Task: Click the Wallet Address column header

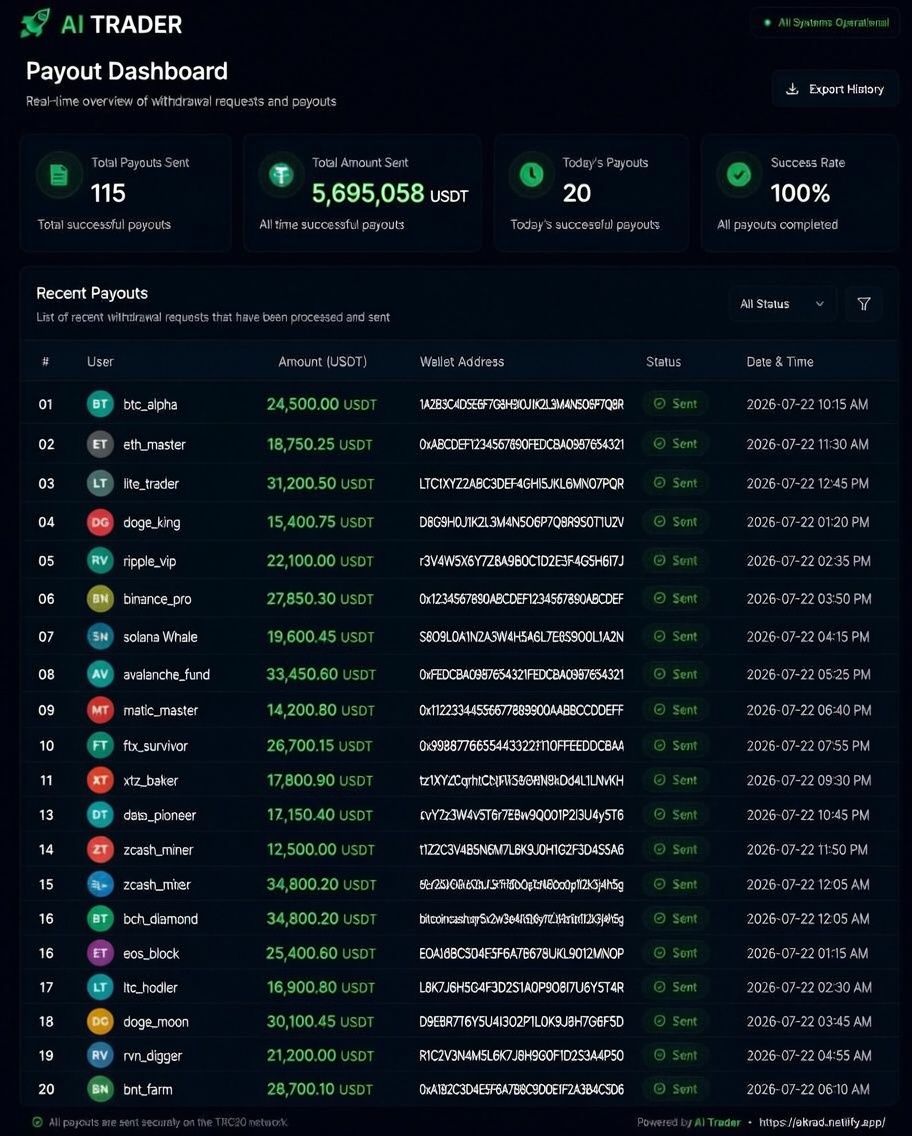Action: [x=462, y=362]
